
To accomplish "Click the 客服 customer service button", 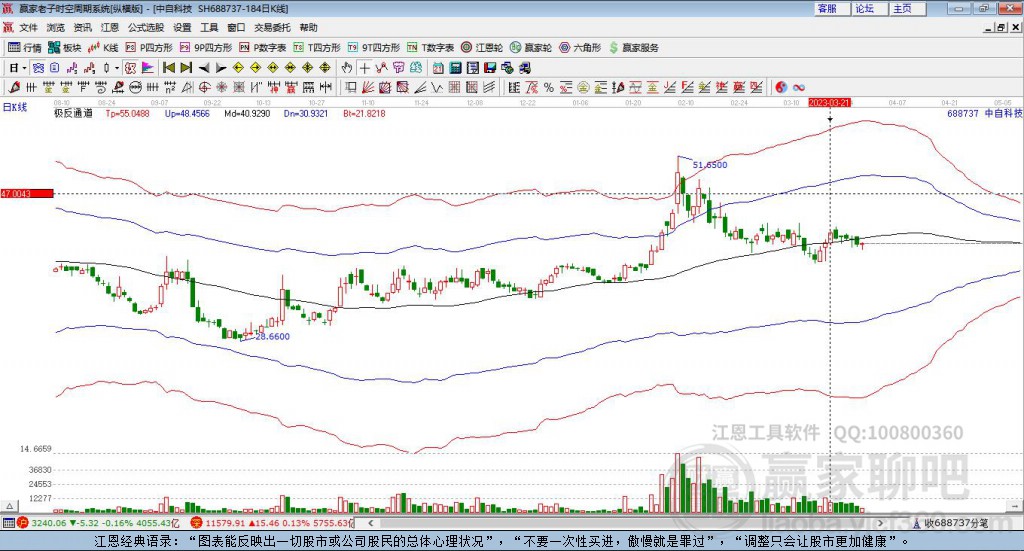I will coord(832,8).
